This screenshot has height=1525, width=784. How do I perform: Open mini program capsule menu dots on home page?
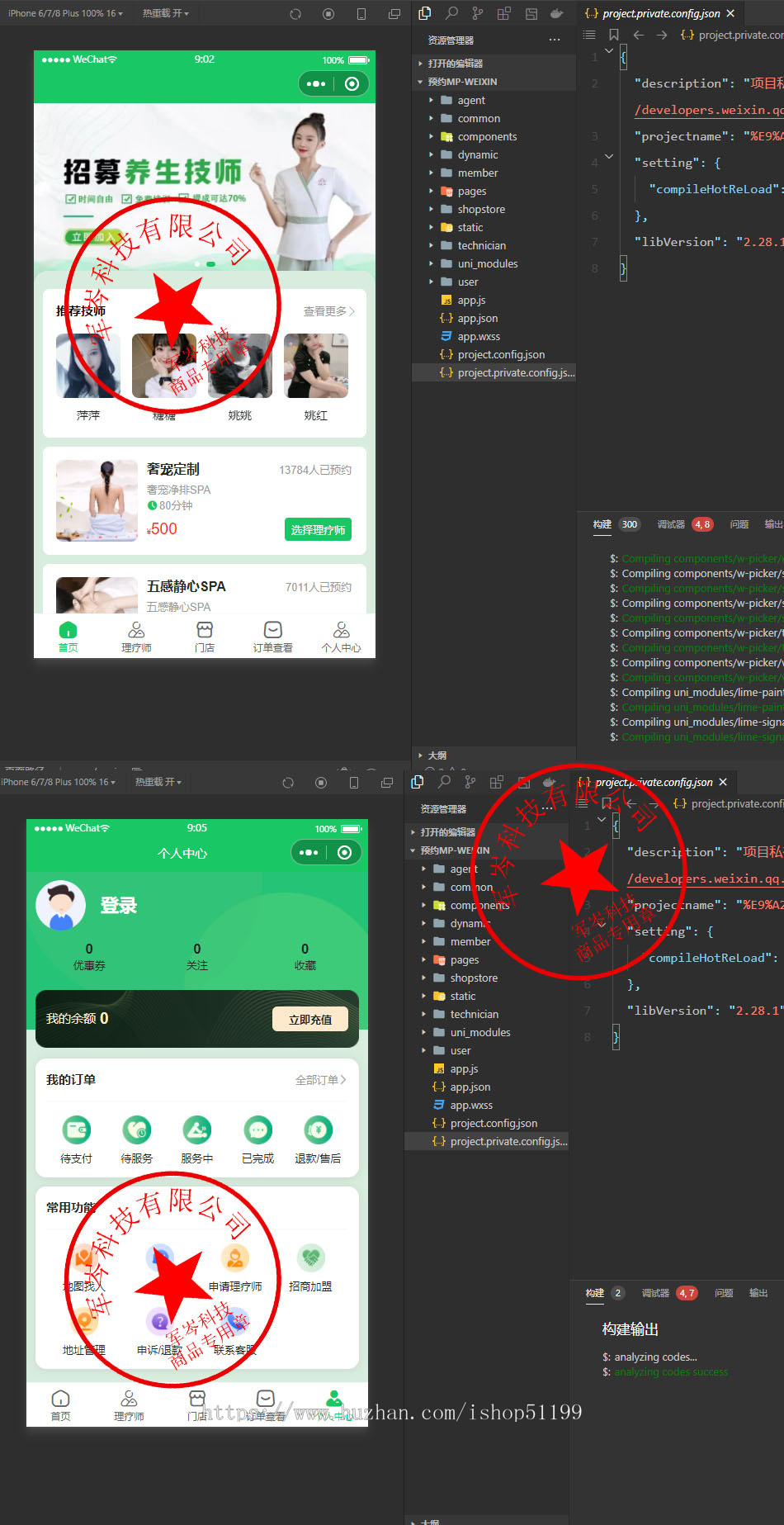tap(316, 83)
